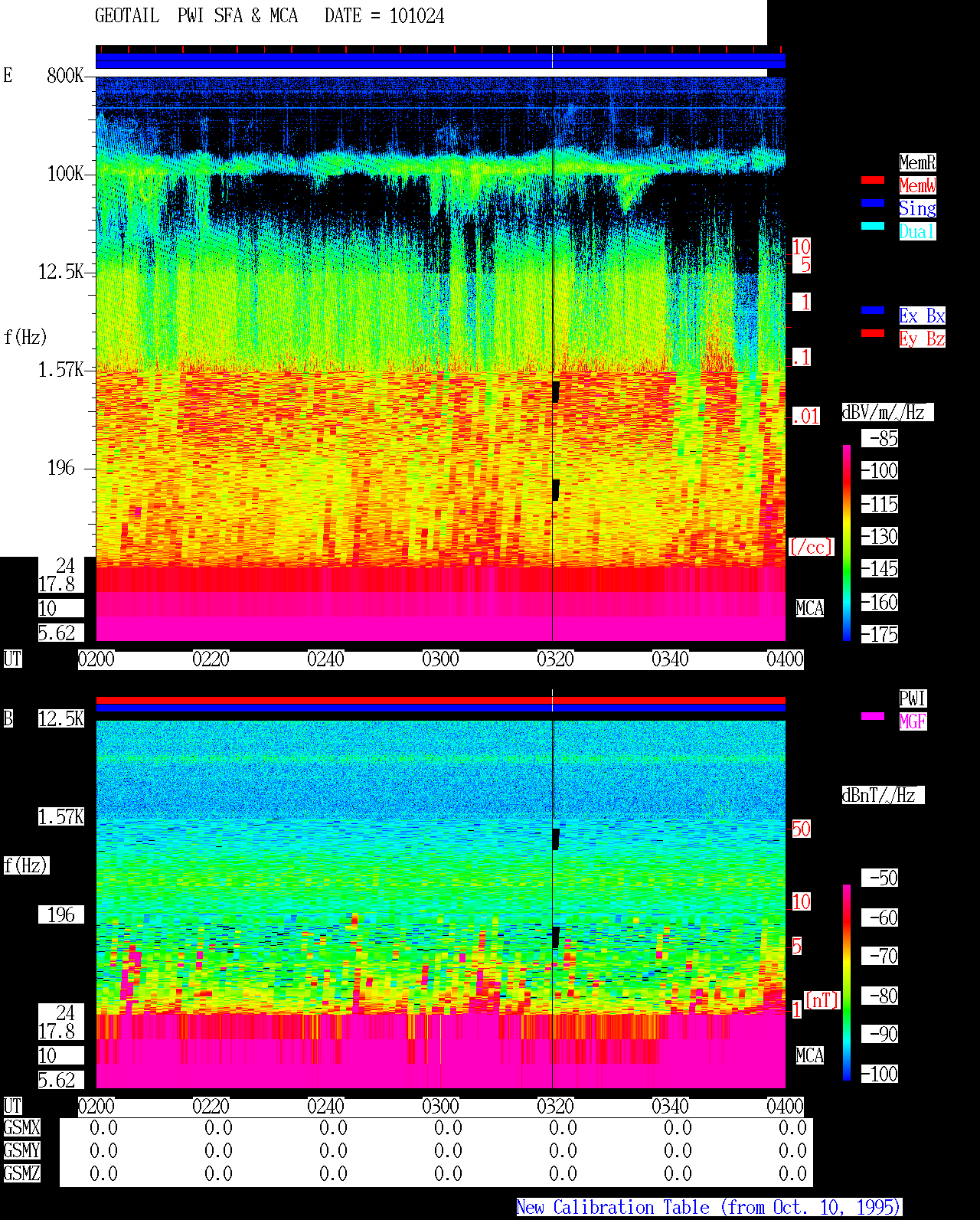The image size is (980, 1220).
Task: Click the blue Sing legend swatch
Action: 873,204
